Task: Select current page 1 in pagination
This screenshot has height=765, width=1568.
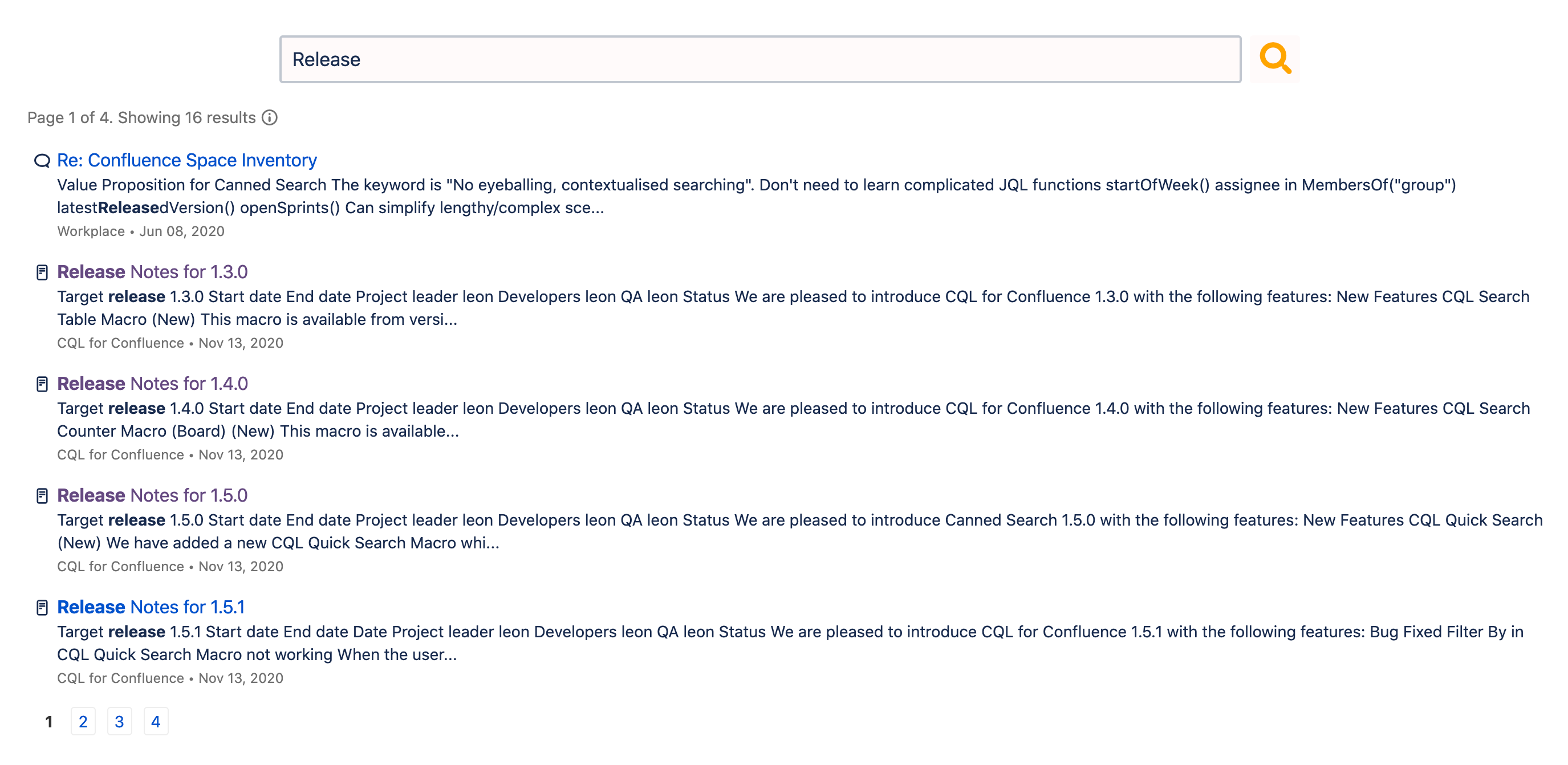Action: pyautogui.click(x=48, y=721)
